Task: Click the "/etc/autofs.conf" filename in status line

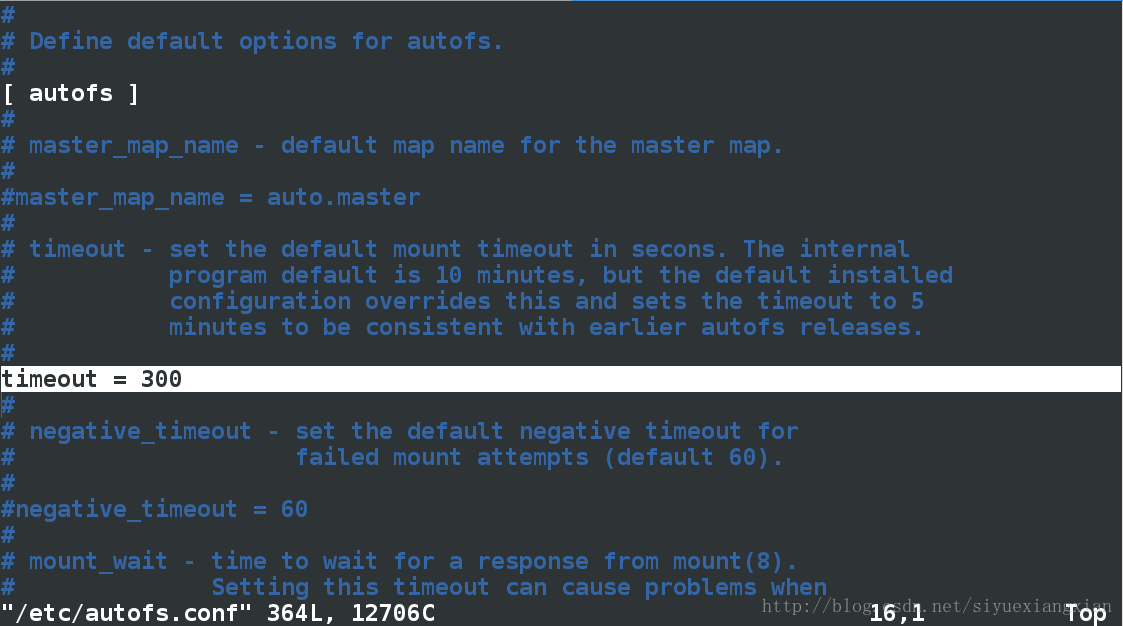Action: 127,613
